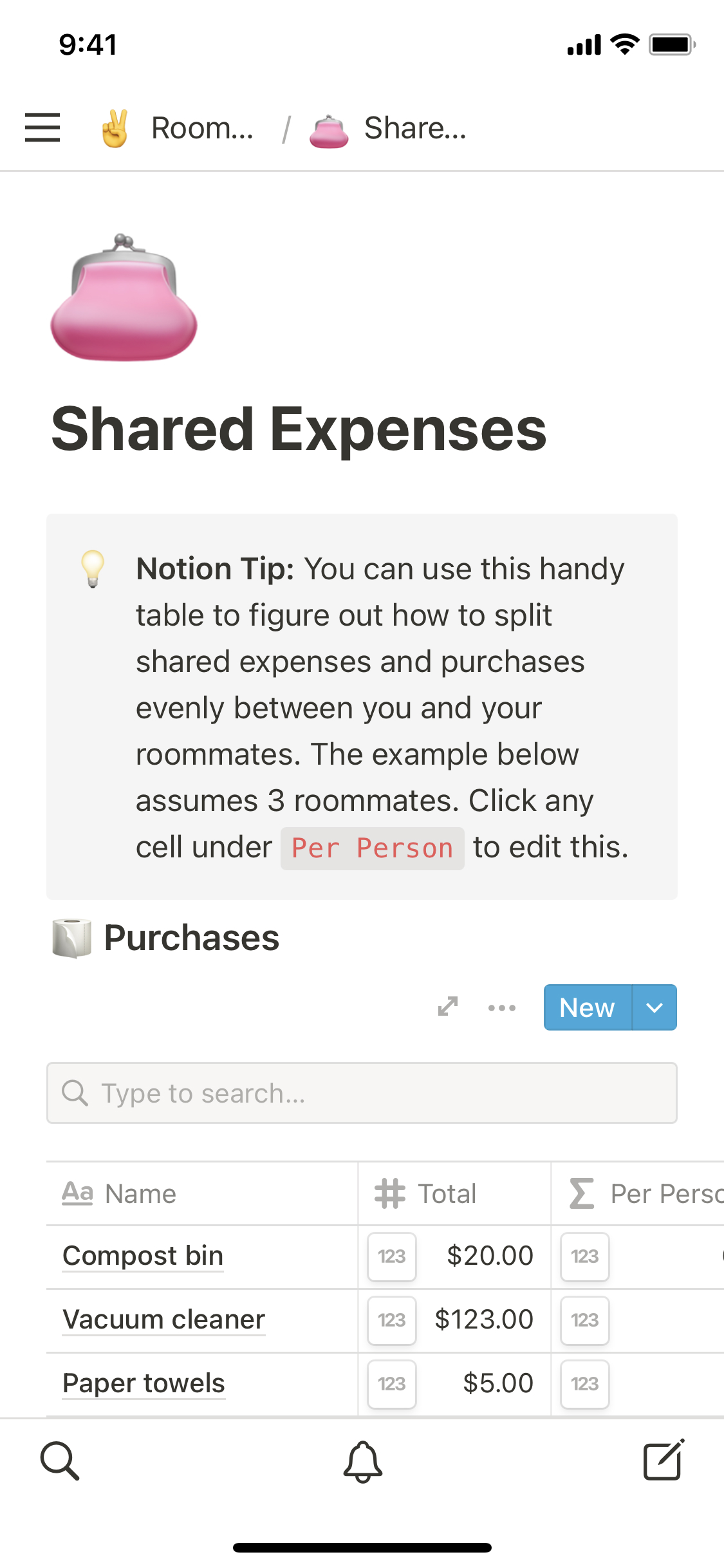
Task: Expand Purchases table to full page
Action: click(x=448, y=1007)
